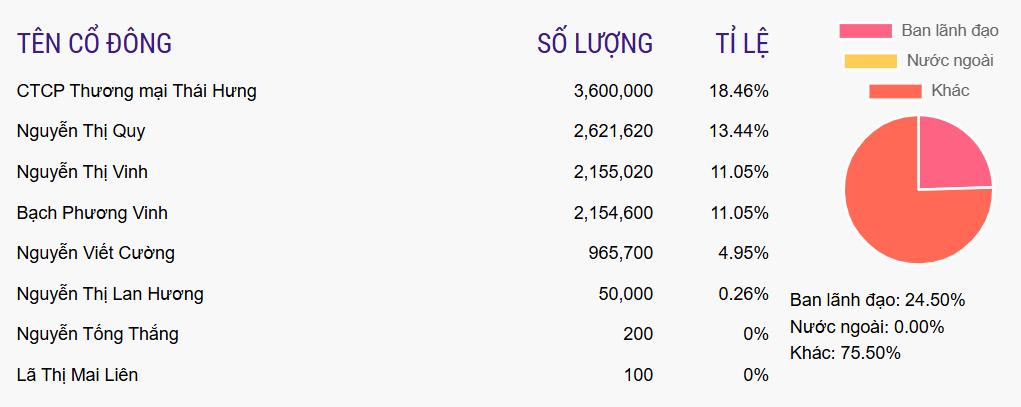Click the Khác: 75.50% summary text

(x=845, y=353)
